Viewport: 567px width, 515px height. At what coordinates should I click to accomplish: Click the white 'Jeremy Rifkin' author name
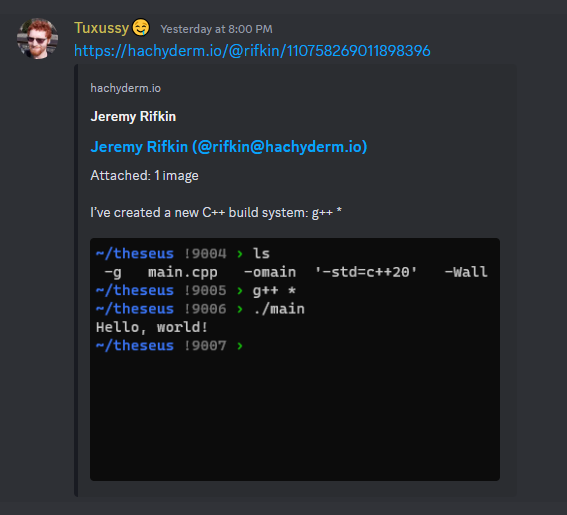point(133,116)
